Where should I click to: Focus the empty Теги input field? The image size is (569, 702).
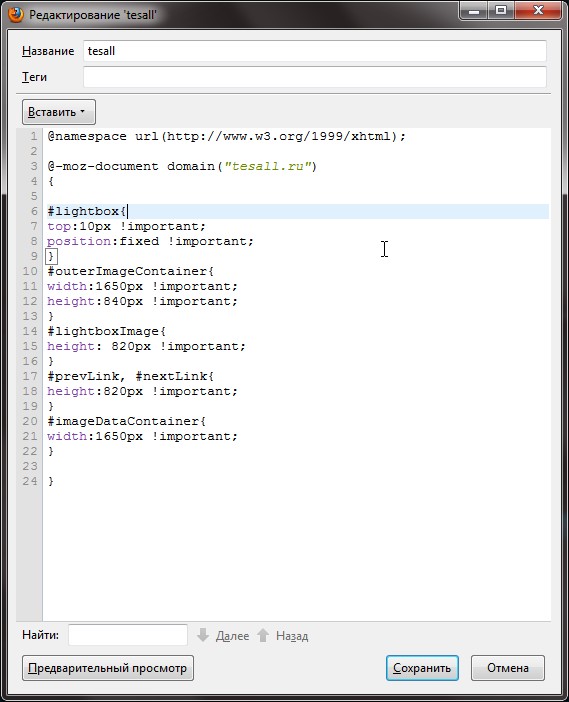[314, 77]
